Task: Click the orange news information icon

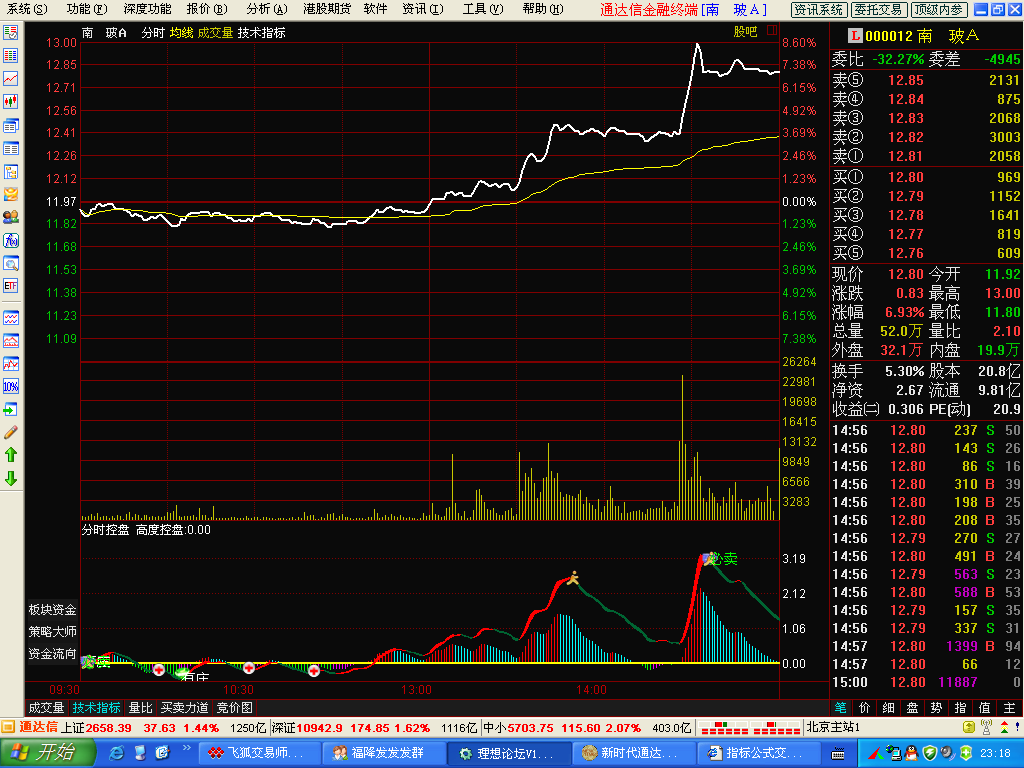Action: point(10,194)
